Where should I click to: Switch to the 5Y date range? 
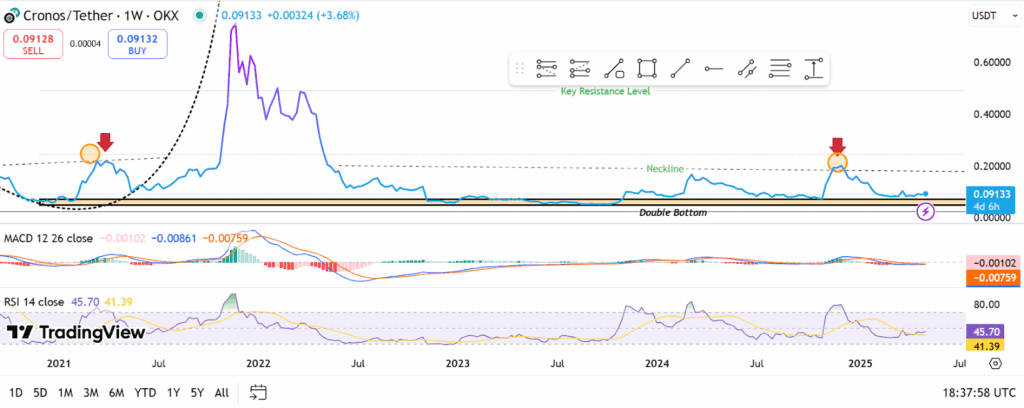(x=197, y=392)
